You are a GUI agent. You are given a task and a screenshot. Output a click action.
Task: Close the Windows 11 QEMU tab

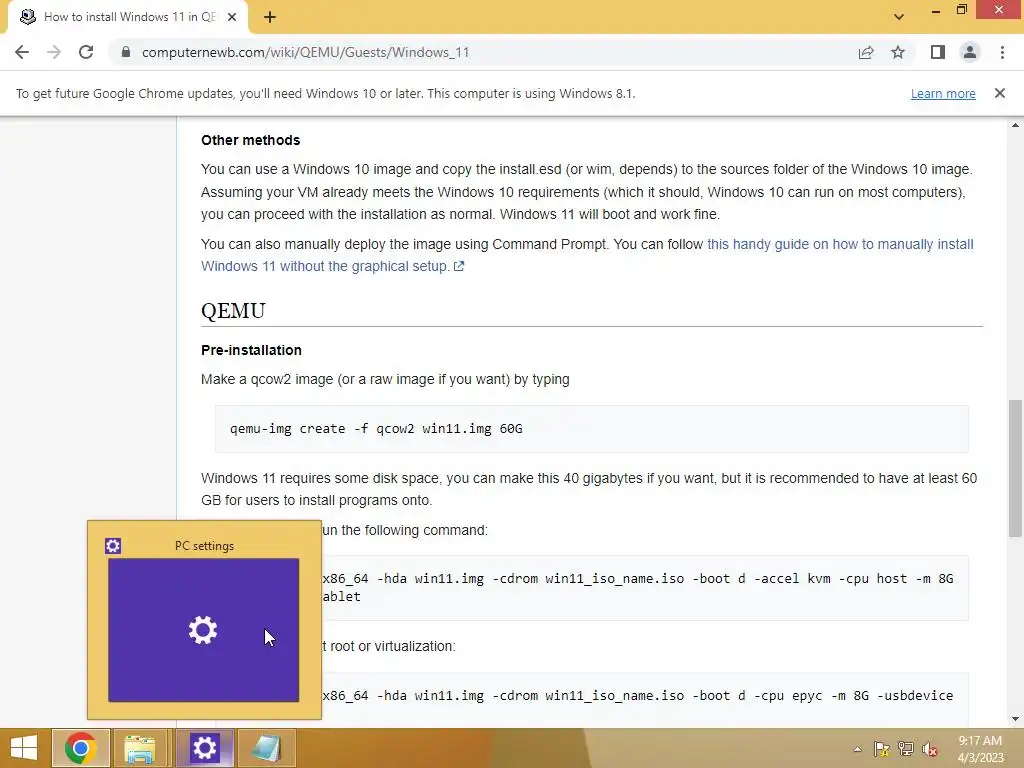click(x=232, y=17)
